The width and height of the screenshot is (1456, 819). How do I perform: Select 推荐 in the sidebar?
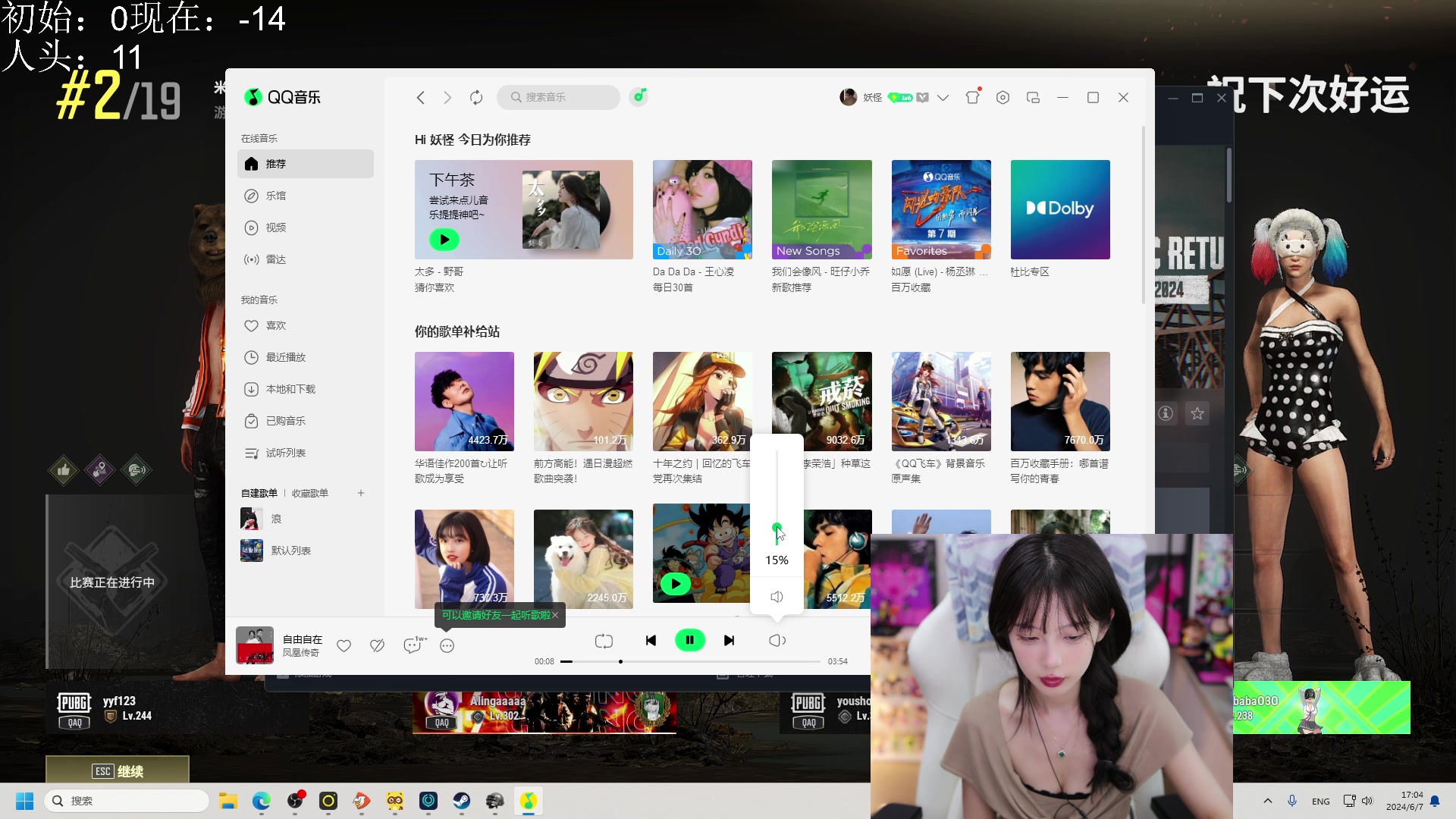click(x=306, y=164)
